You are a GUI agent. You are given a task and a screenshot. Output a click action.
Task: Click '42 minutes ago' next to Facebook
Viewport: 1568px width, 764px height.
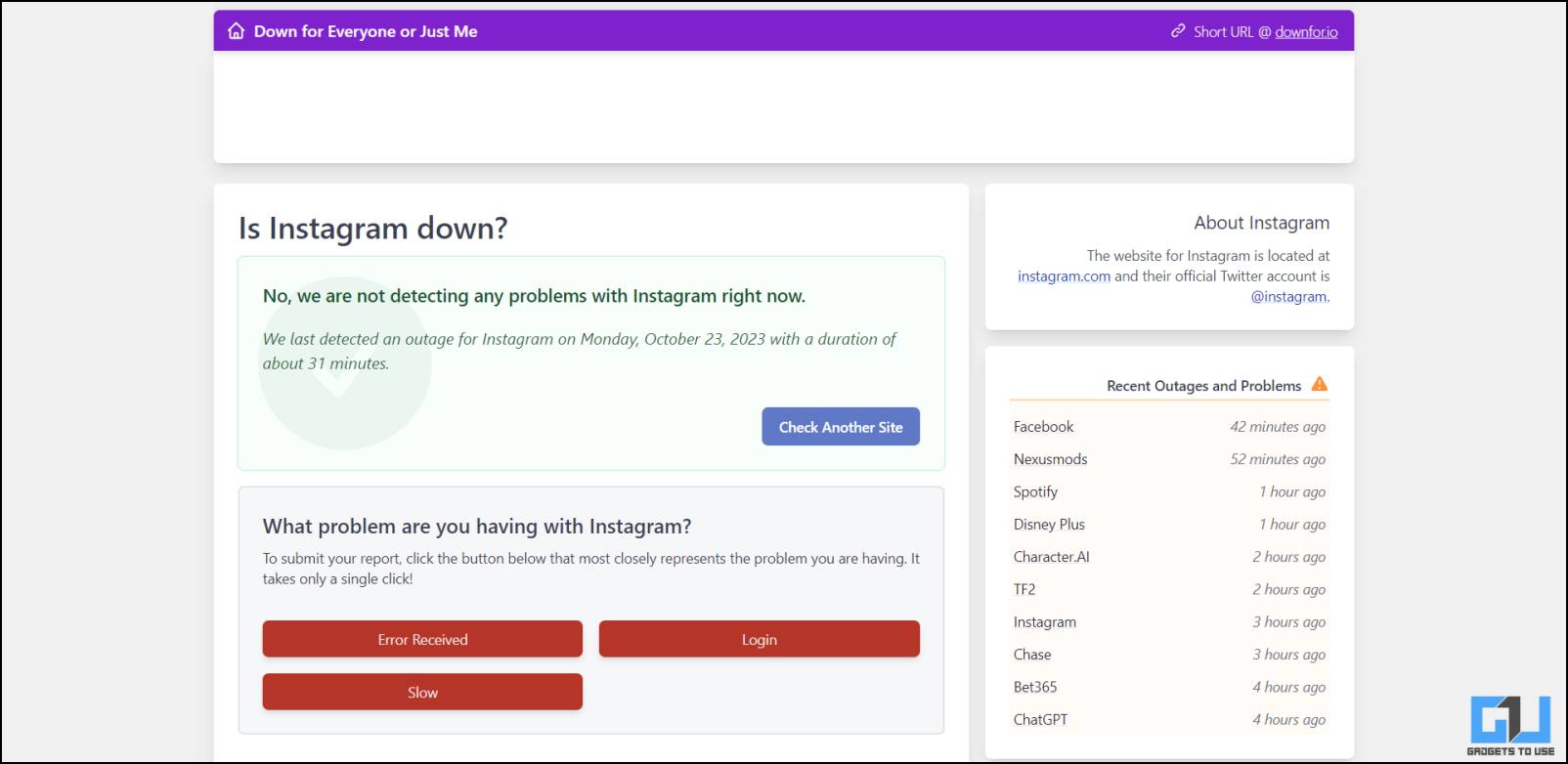[1278, 427]
